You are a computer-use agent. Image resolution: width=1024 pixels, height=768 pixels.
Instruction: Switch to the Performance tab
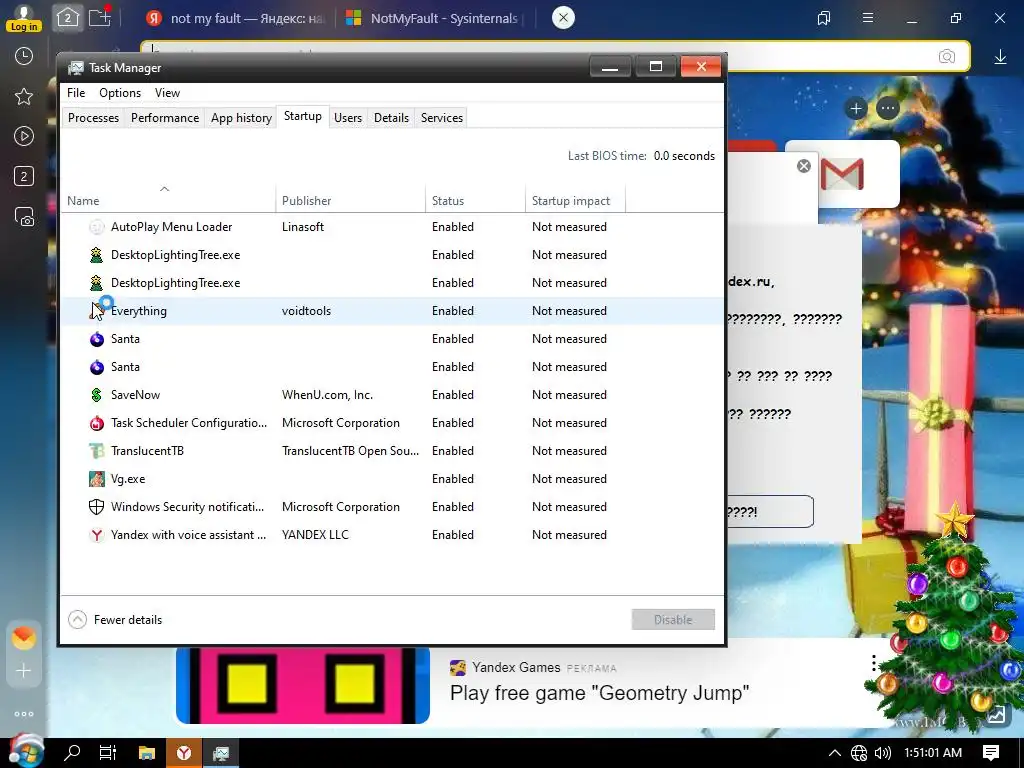click(x=165, y=118)
